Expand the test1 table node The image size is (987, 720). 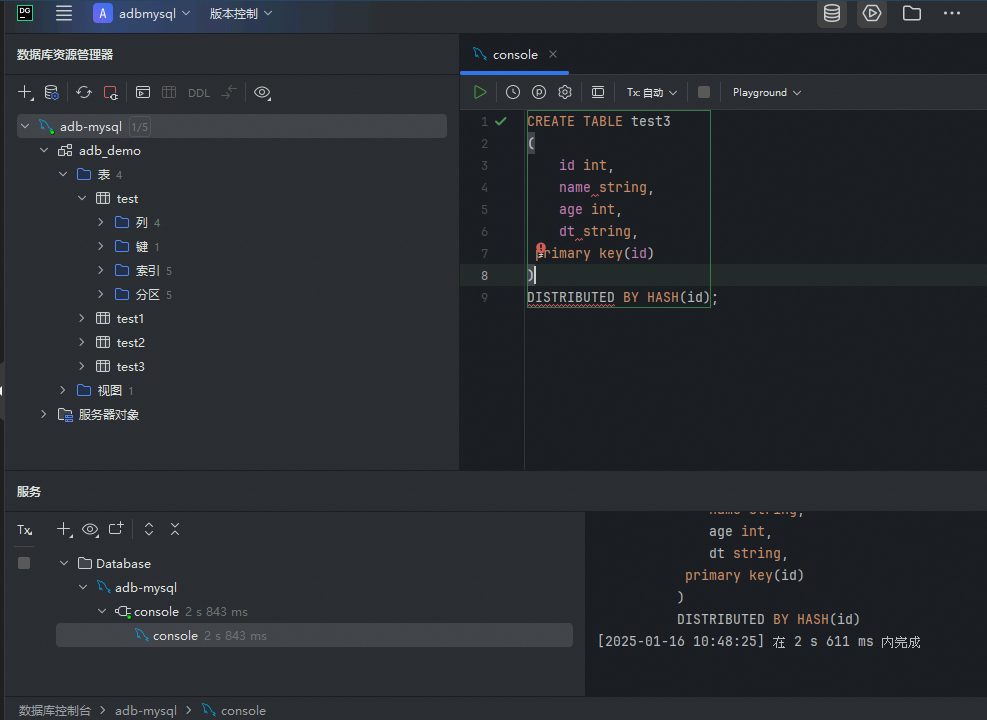click(83, 318)
